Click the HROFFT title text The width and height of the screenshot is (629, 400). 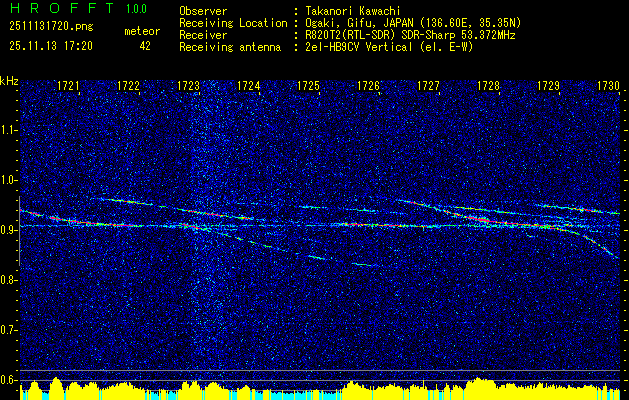coord(62,8)
